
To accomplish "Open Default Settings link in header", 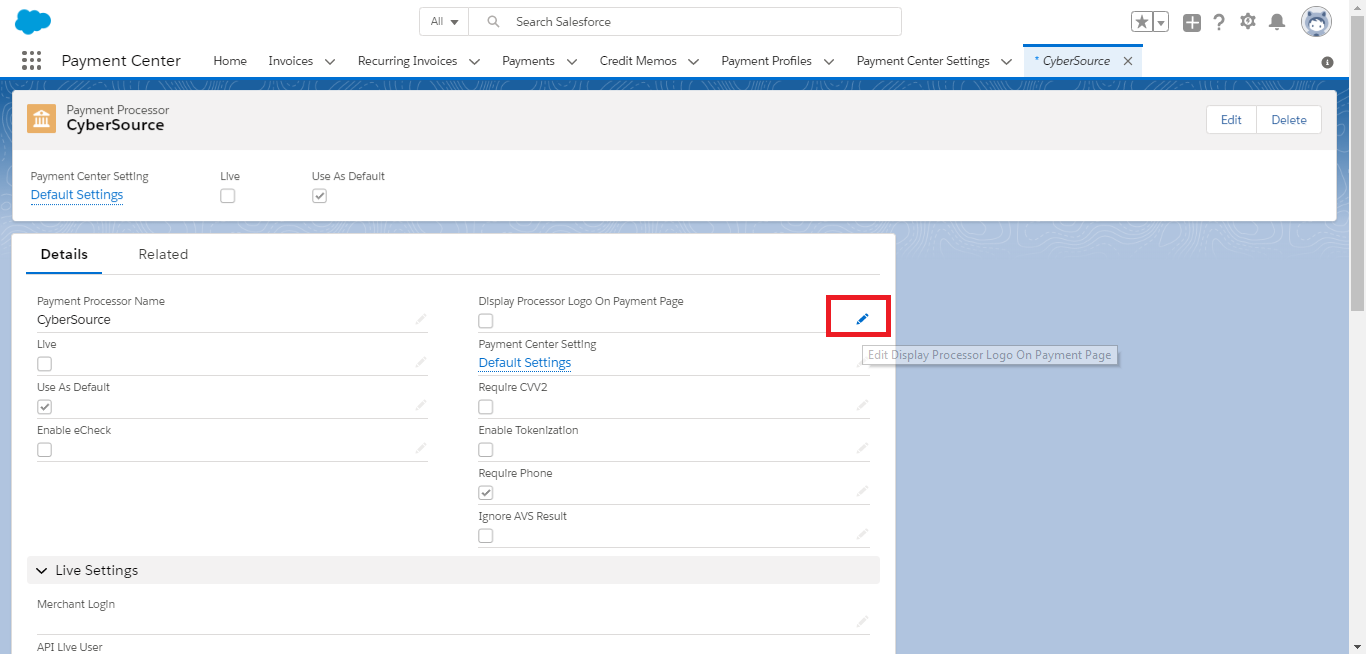I will pyautogui.click(x=77, y=195).
